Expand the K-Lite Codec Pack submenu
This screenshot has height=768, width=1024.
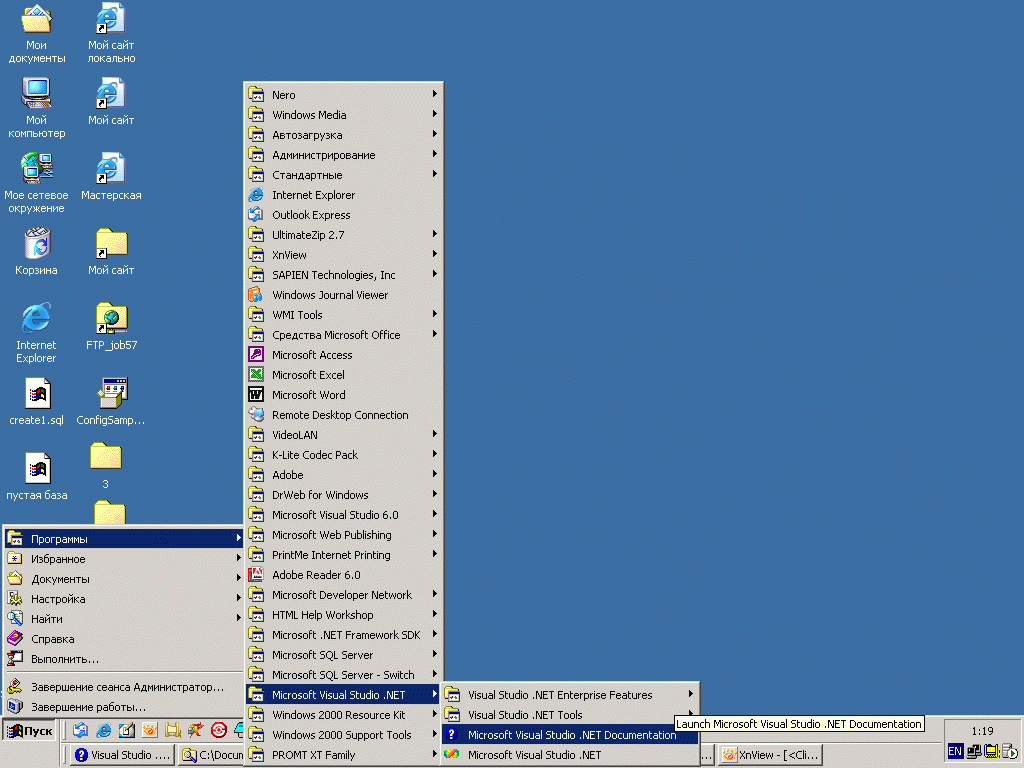click(x=344, y=455)
